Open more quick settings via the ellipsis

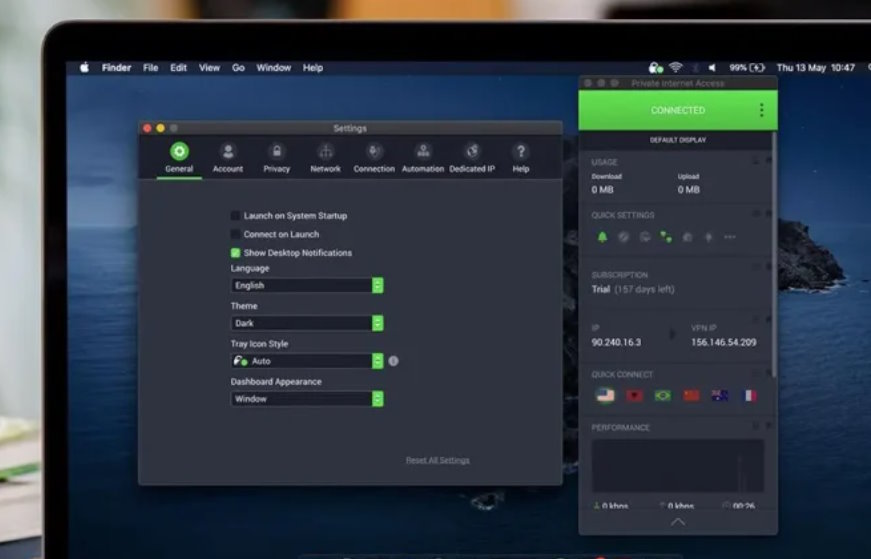730,237
